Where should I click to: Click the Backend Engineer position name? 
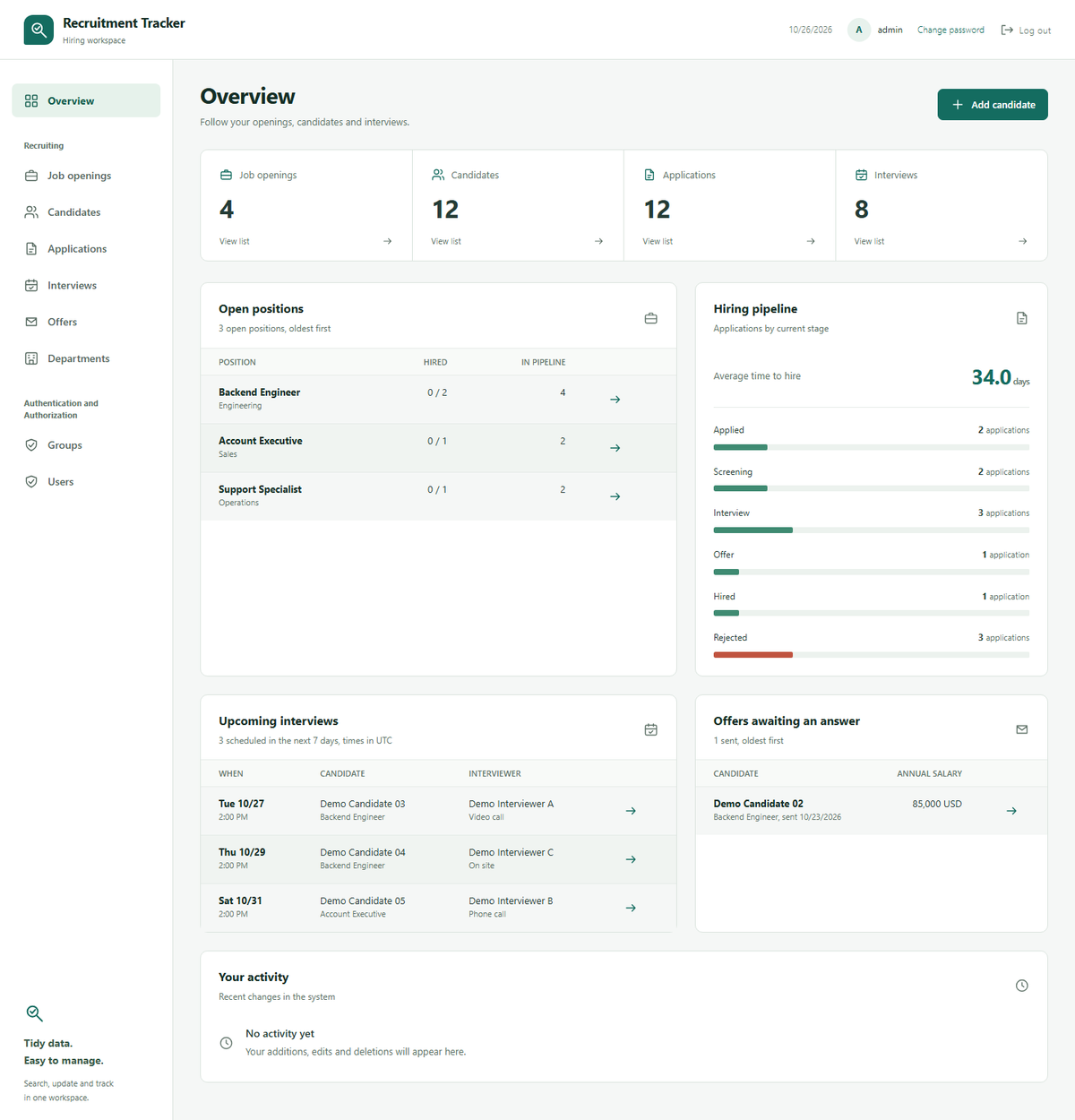click(260, 392)
